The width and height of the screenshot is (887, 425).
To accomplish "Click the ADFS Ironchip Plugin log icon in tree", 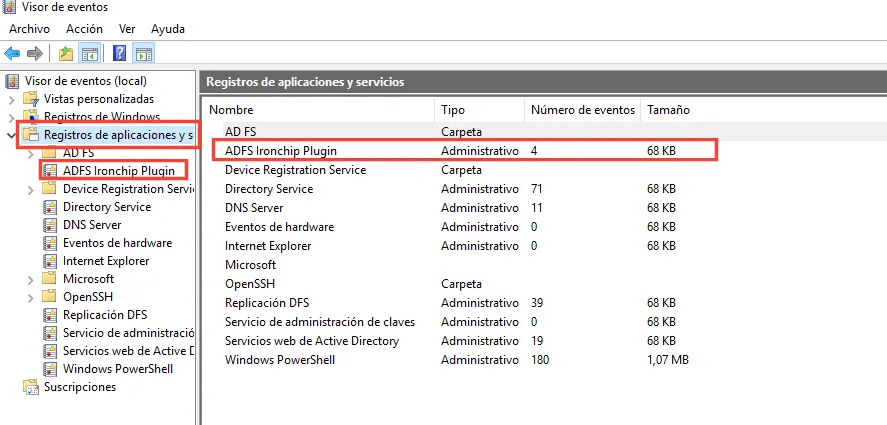I will 50,171.
